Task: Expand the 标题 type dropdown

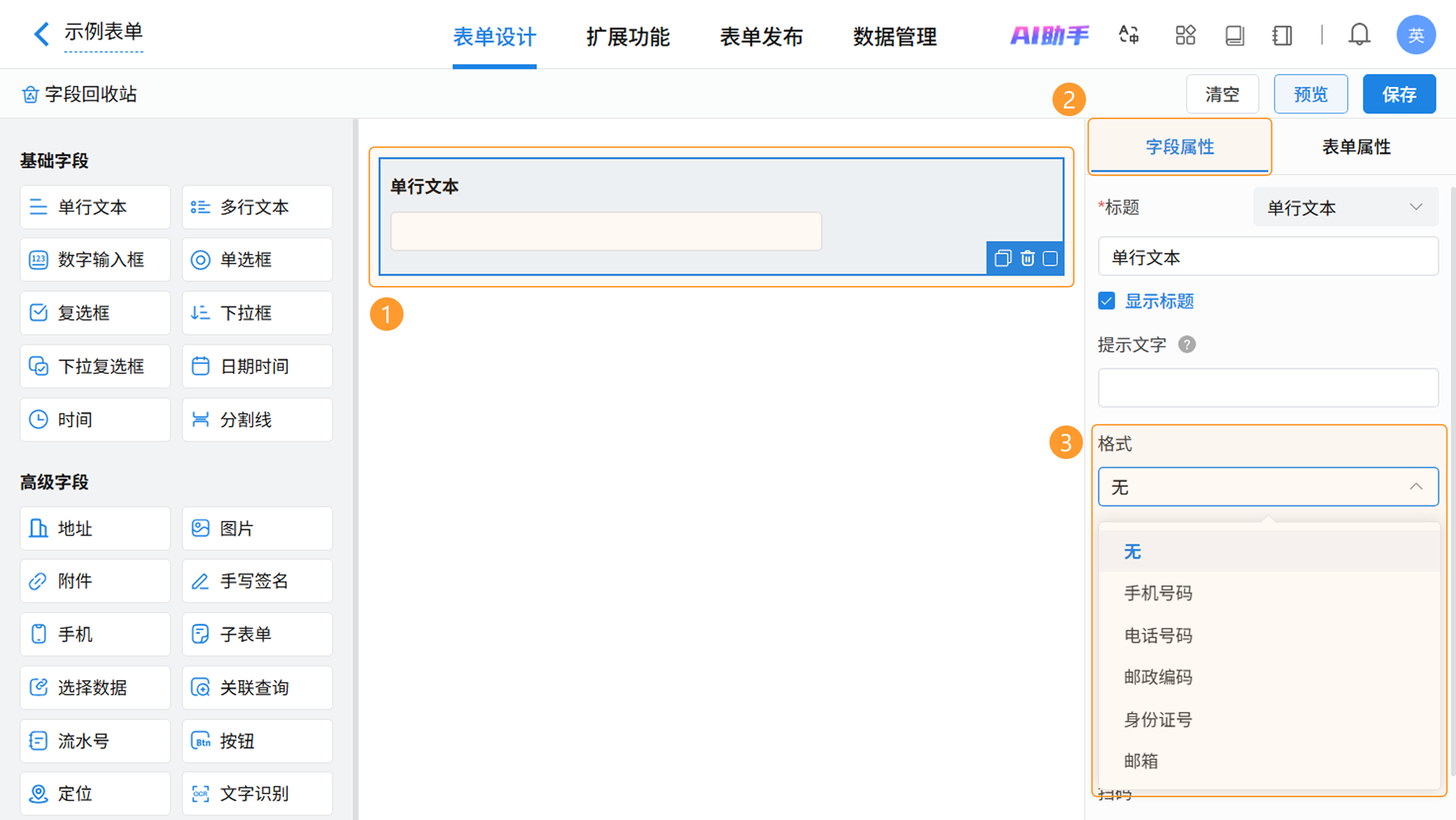Action: (1345, 207)
